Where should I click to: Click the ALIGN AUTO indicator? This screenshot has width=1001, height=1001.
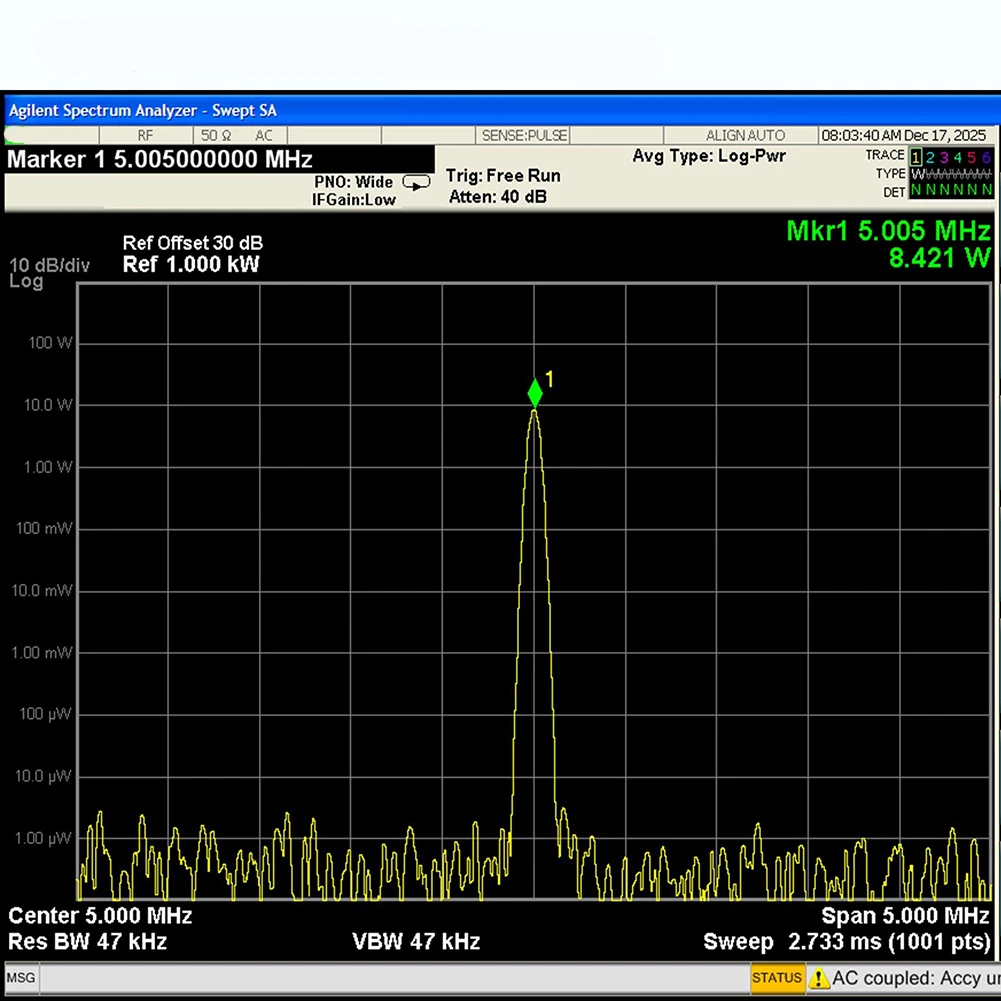point(745,135)
